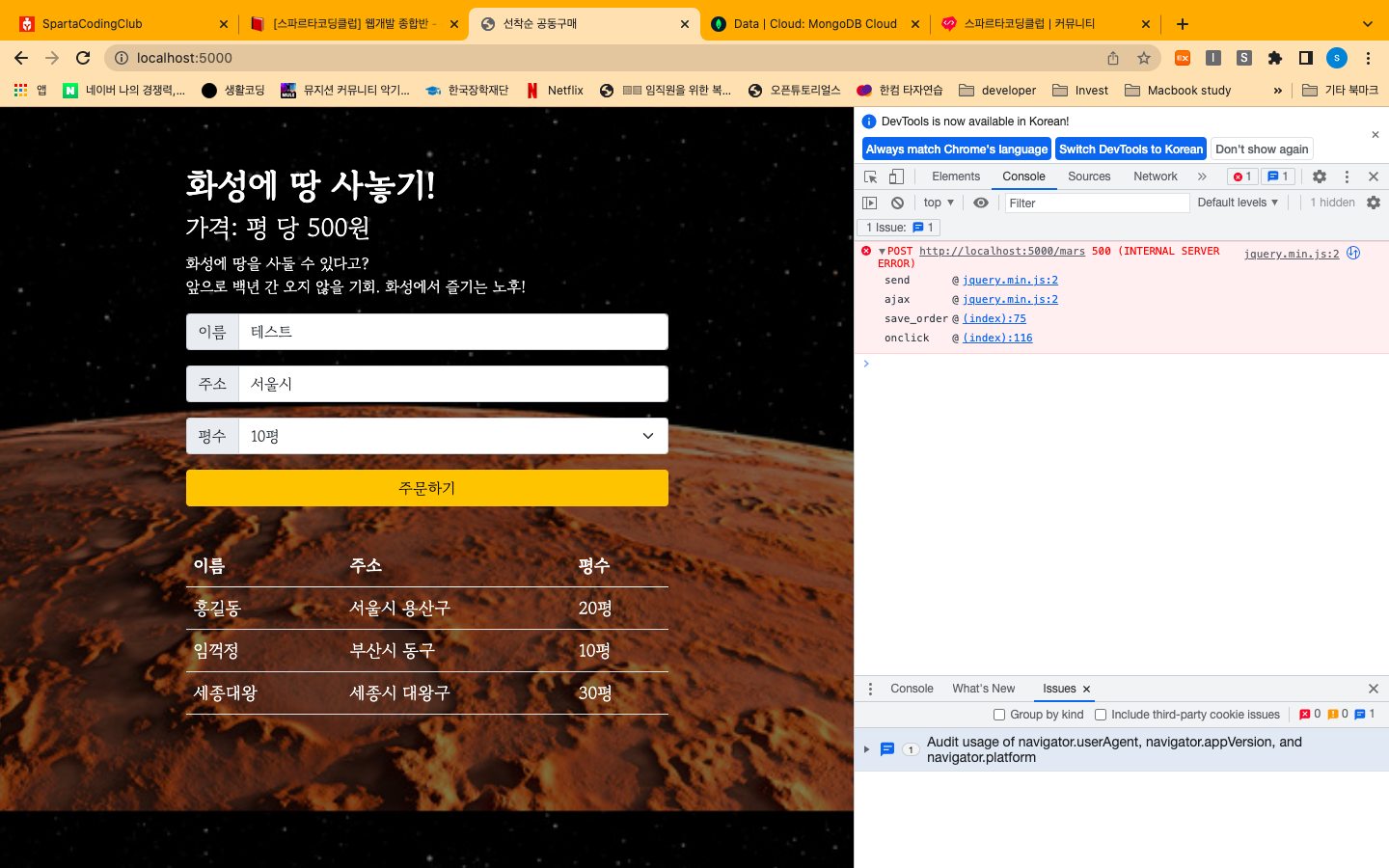
Task: Click the 1 Issue button below the filter
Action: click(x=899, y=228)
